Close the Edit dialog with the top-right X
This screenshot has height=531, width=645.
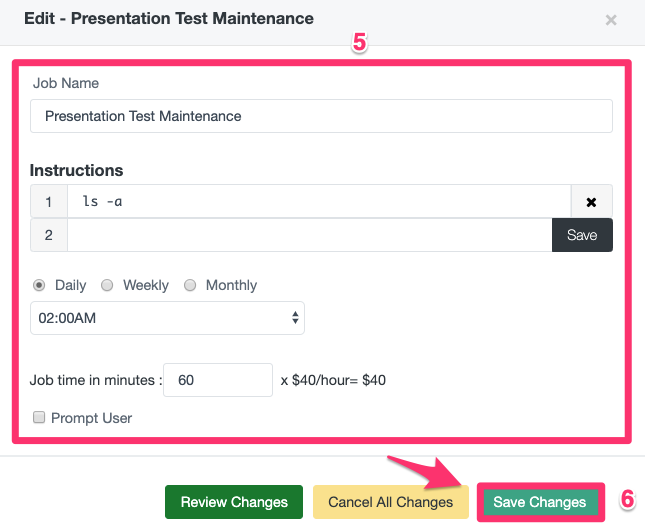[611, 19]
